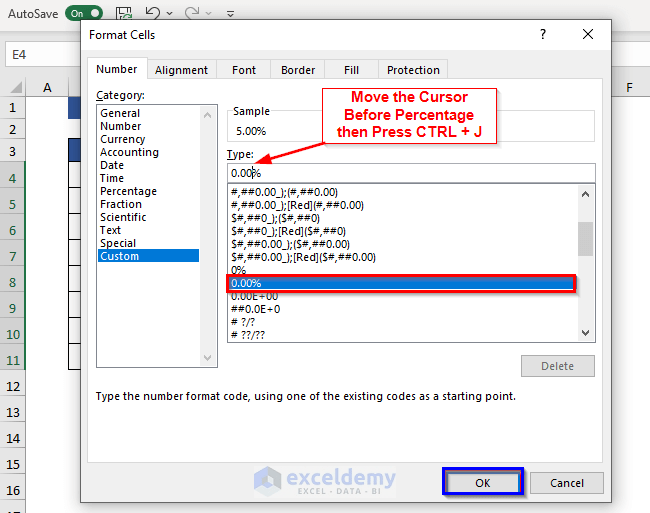Click the Cancel button
Image resolution: width=650 pixels, height=513 pixels.
[x=567, y=483]
